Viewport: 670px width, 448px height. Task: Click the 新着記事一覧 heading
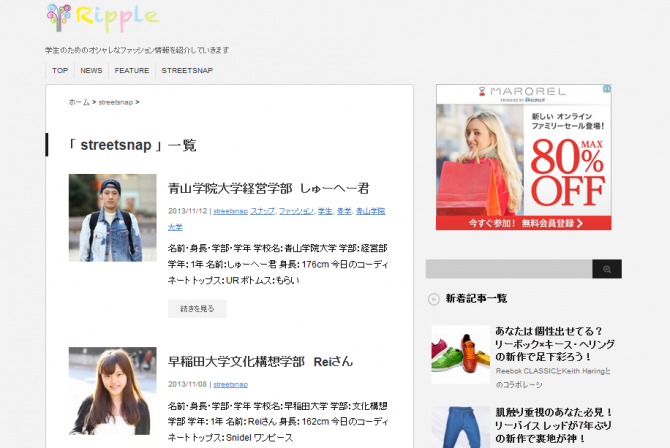click(476, 298)
